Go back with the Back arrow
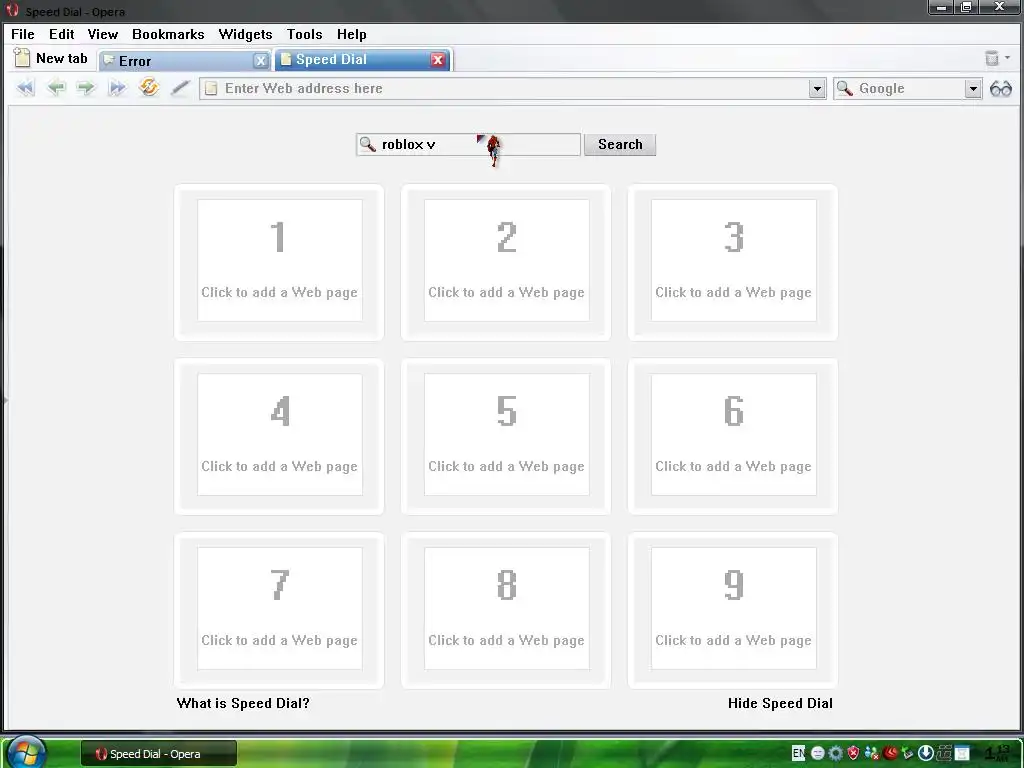Viewport: 1024px width, 768px height. point(56,88)
